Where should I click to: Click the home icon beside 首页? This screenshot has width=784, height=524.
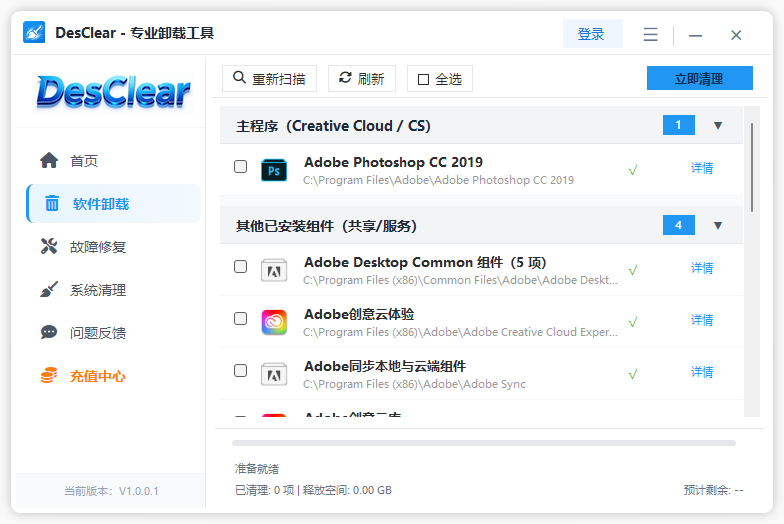(x=49, y=160)
